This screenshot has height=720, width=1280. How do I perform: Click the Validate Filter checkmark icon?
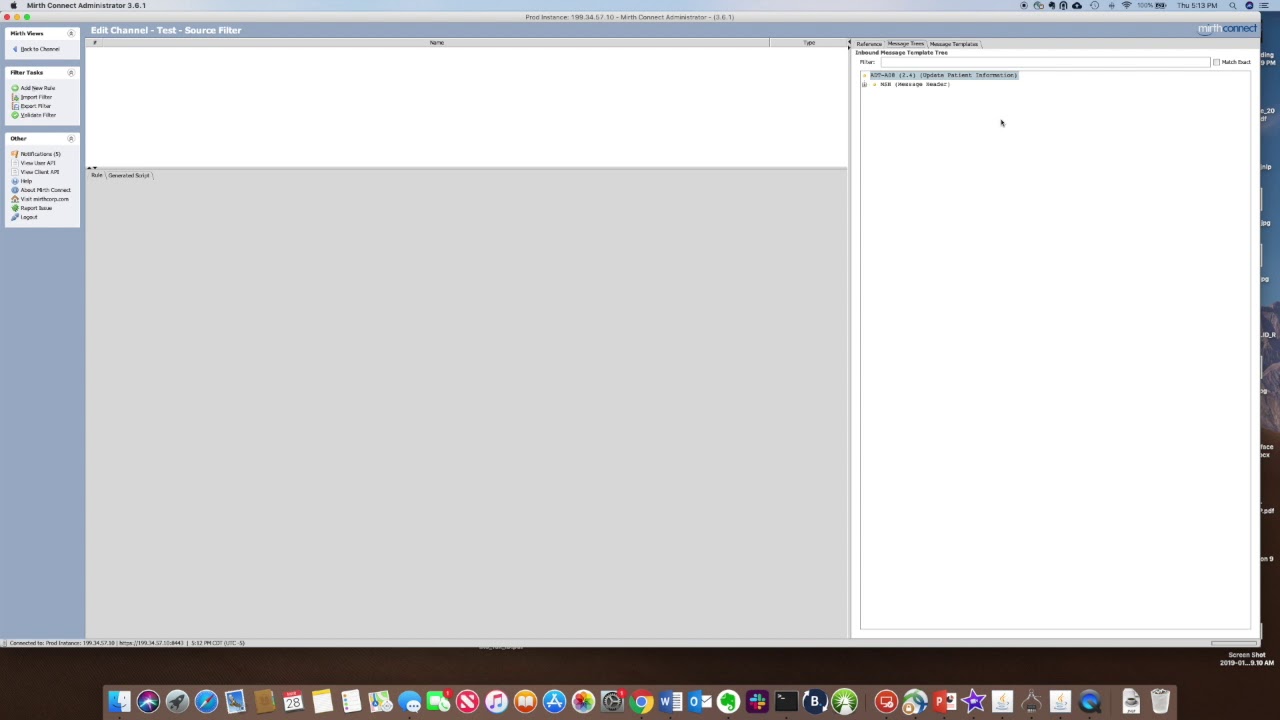(x=15, y=115)
